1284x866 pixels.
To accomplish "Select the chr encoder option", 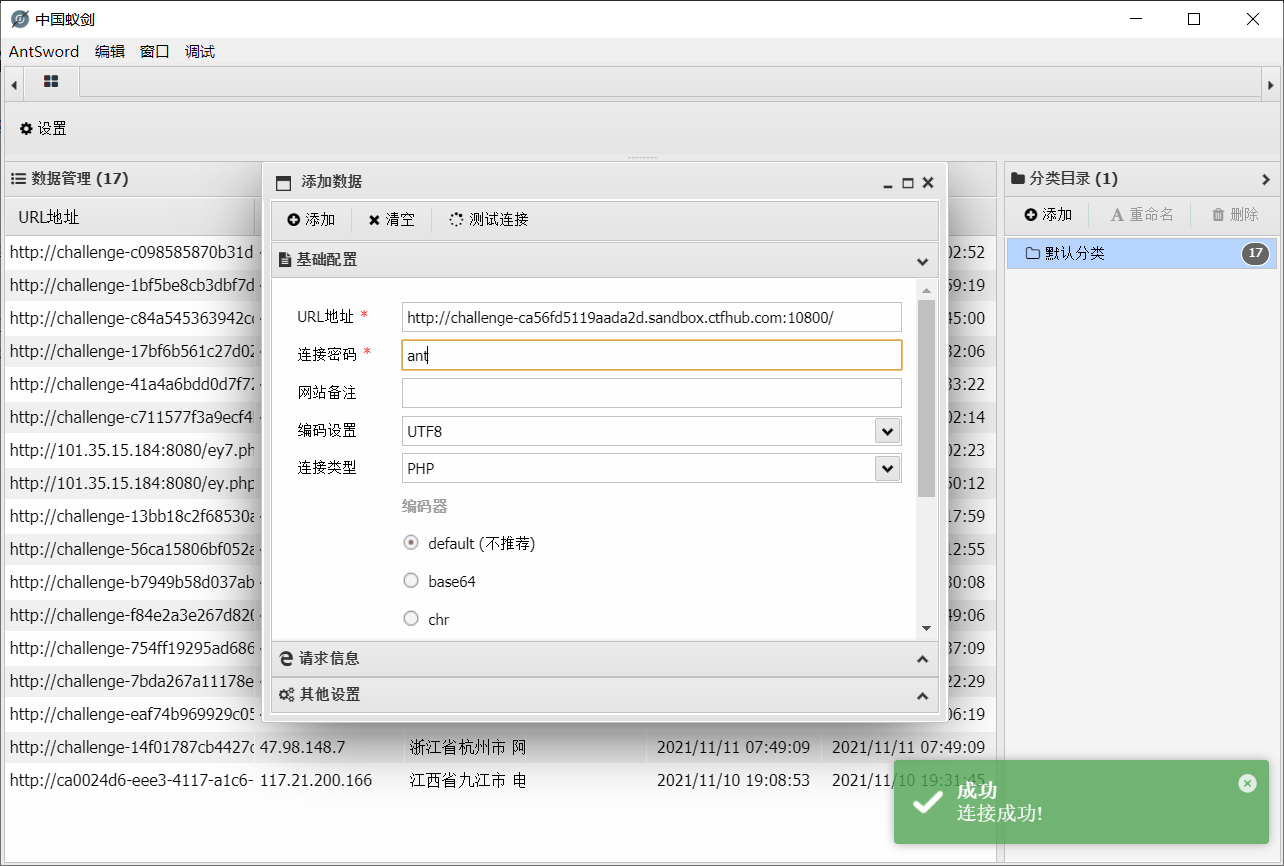I will [x=411, y=618].
